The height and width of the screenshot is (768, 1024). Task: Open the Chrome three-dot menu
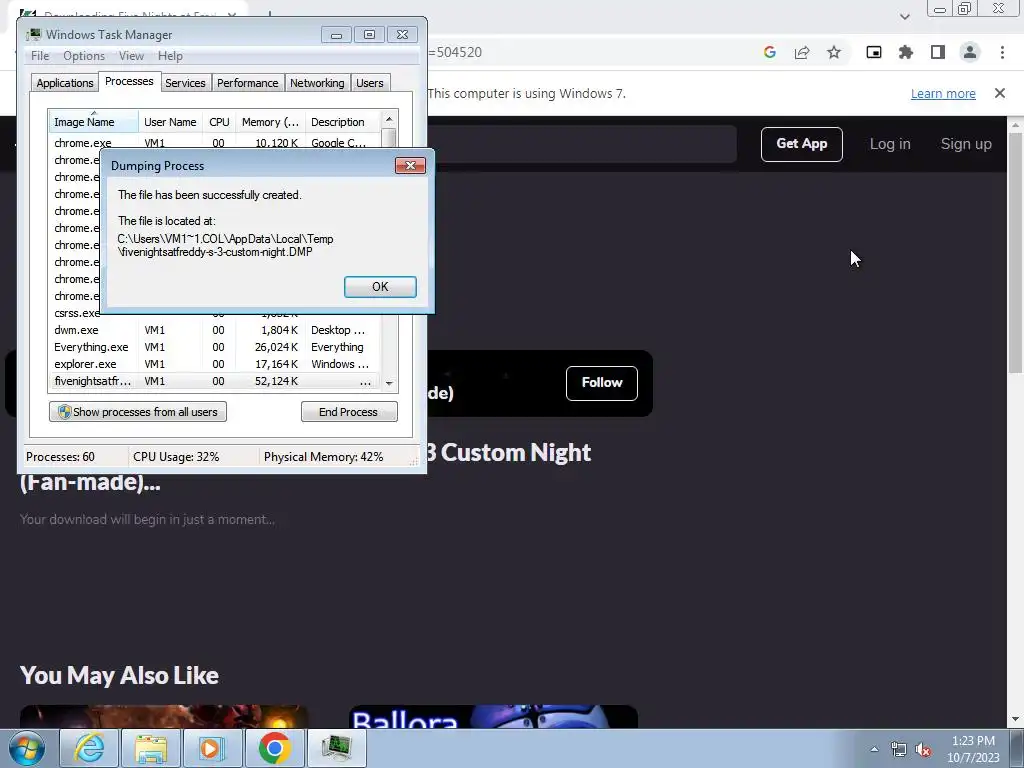[1002, 52]
